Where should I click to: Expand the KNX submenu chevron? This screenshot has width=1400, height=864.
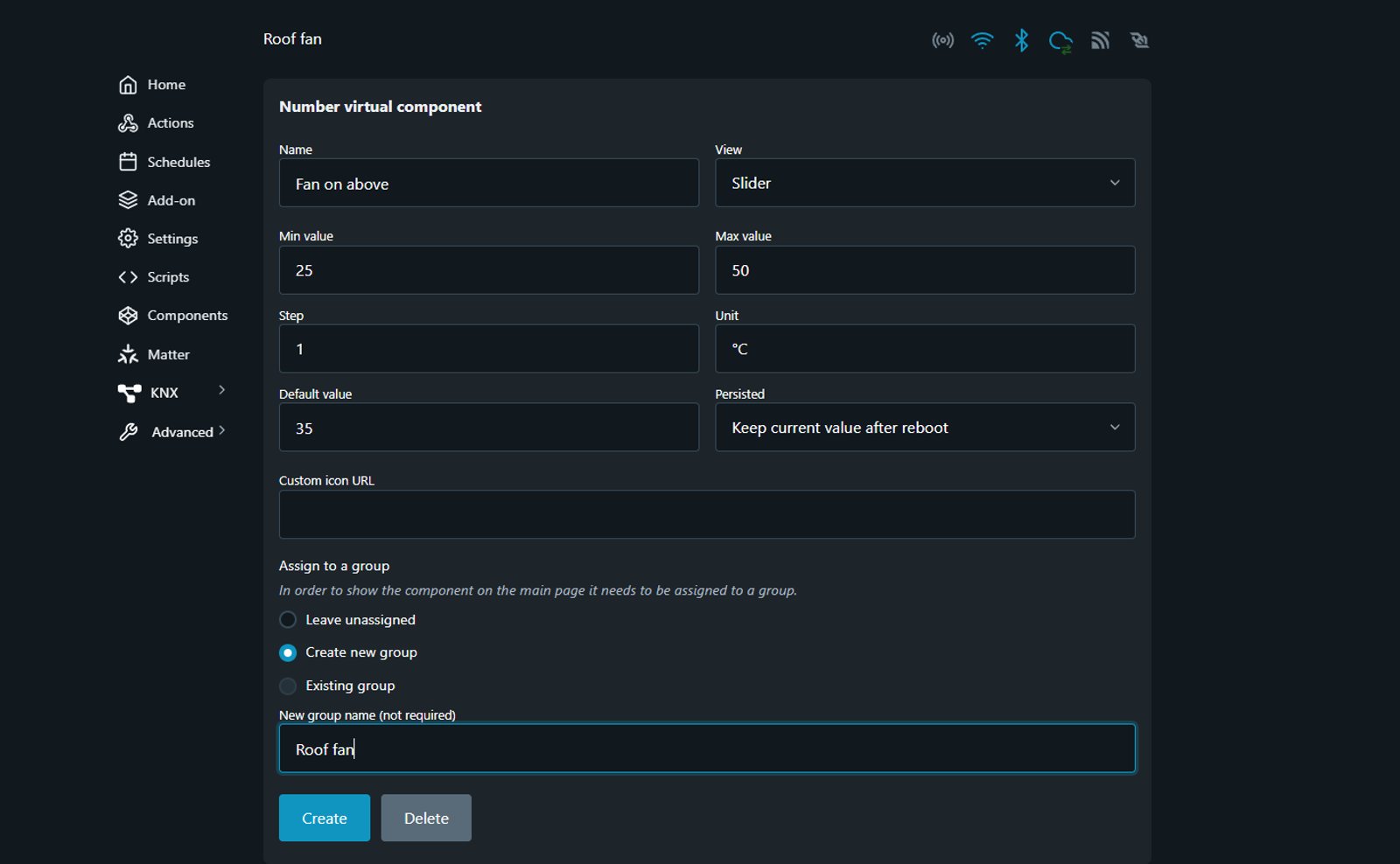[221, 390]
